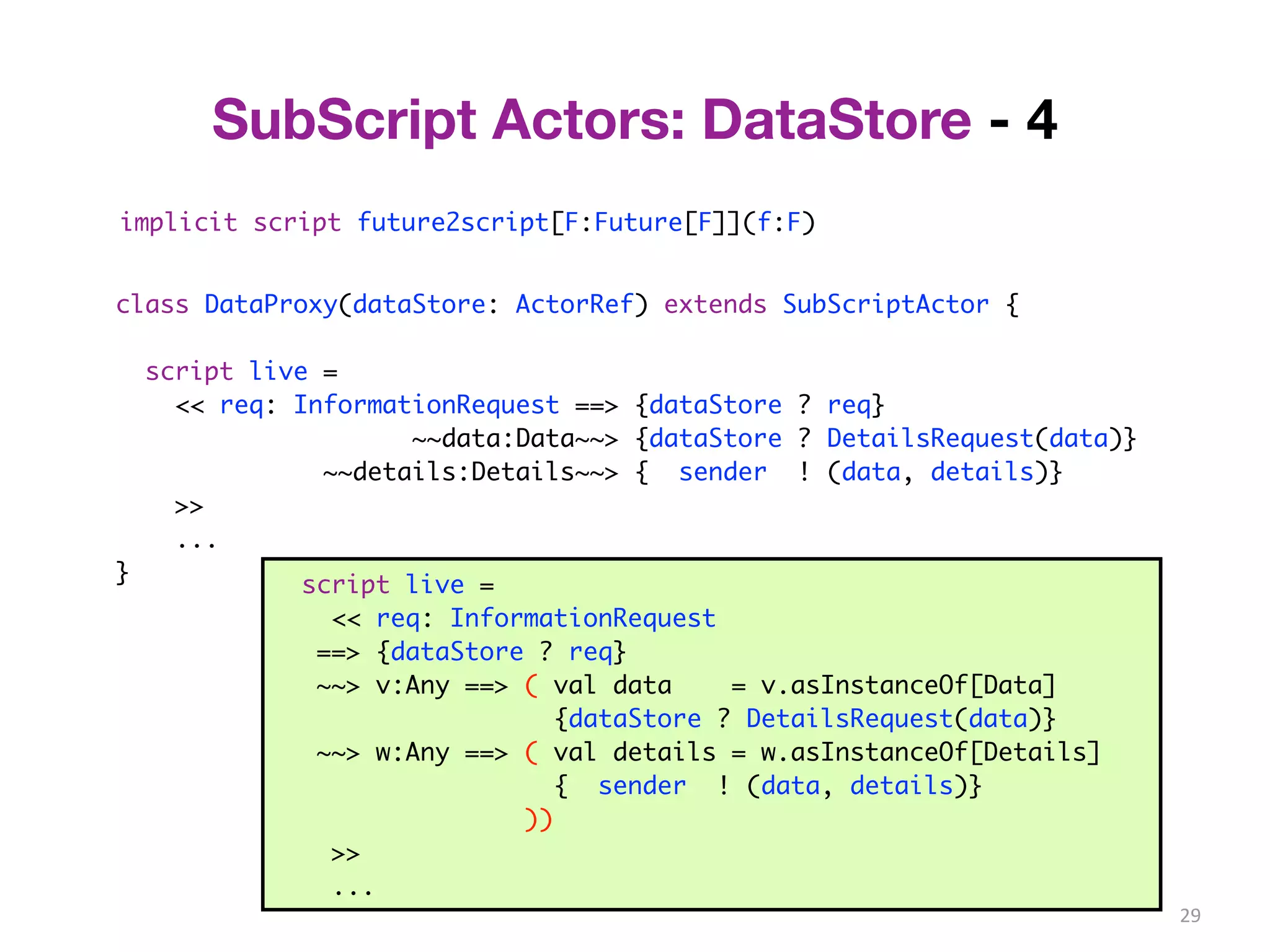Viewport: 1270px width, 952px height.
Task: Click the red double closing parentheses
Action: pyautogui.click(x=538, y=819)
